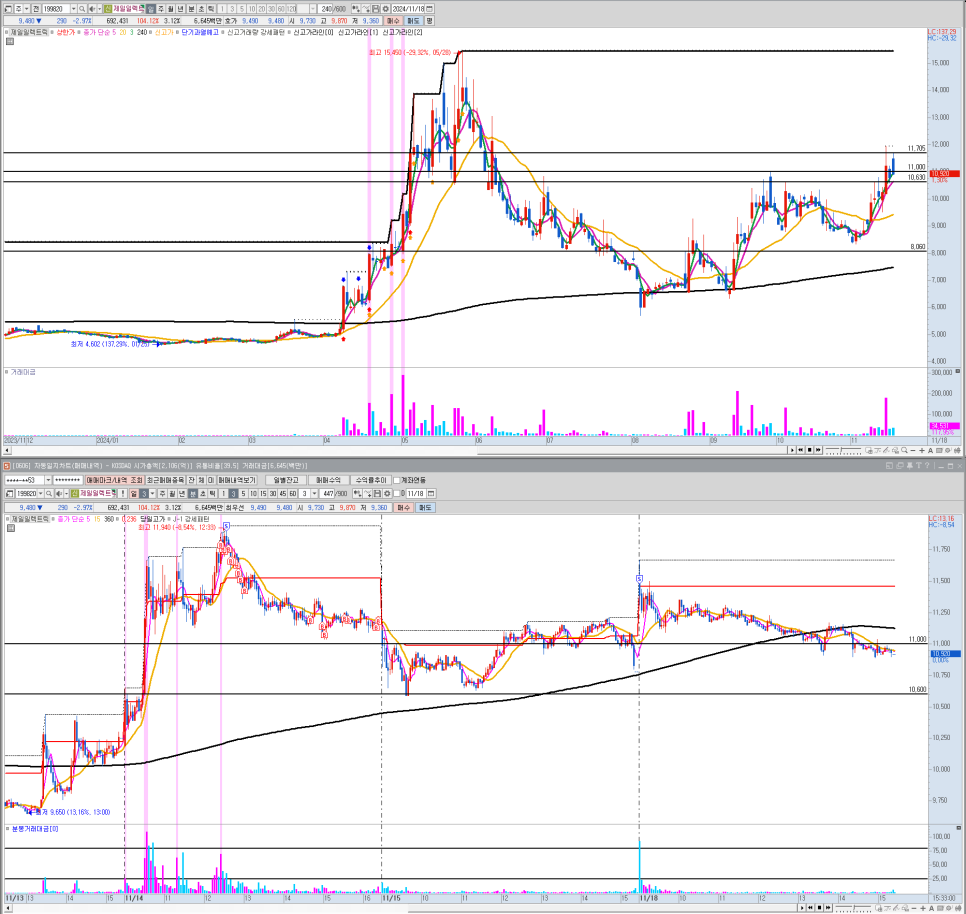Select the 분 (minute) period on lower chart
Screen dimensions: 966x914
193,493
